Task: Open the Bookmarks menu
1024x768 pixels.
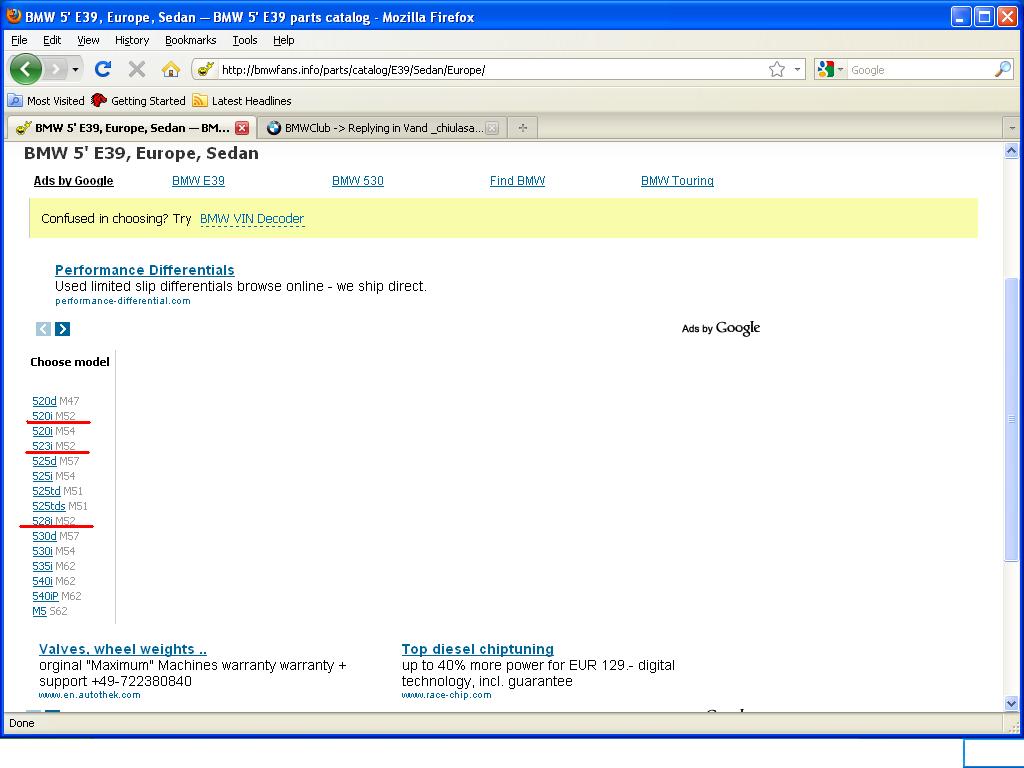Action: click(190, 40)
